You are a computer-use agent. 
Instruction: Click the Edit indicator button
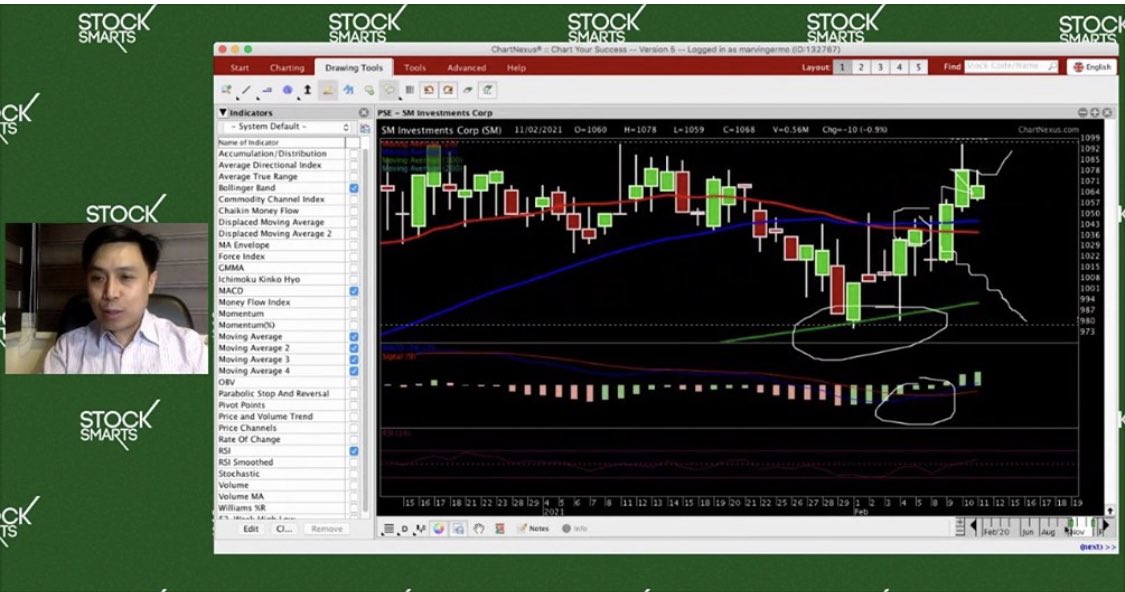(x=250, y=529)
